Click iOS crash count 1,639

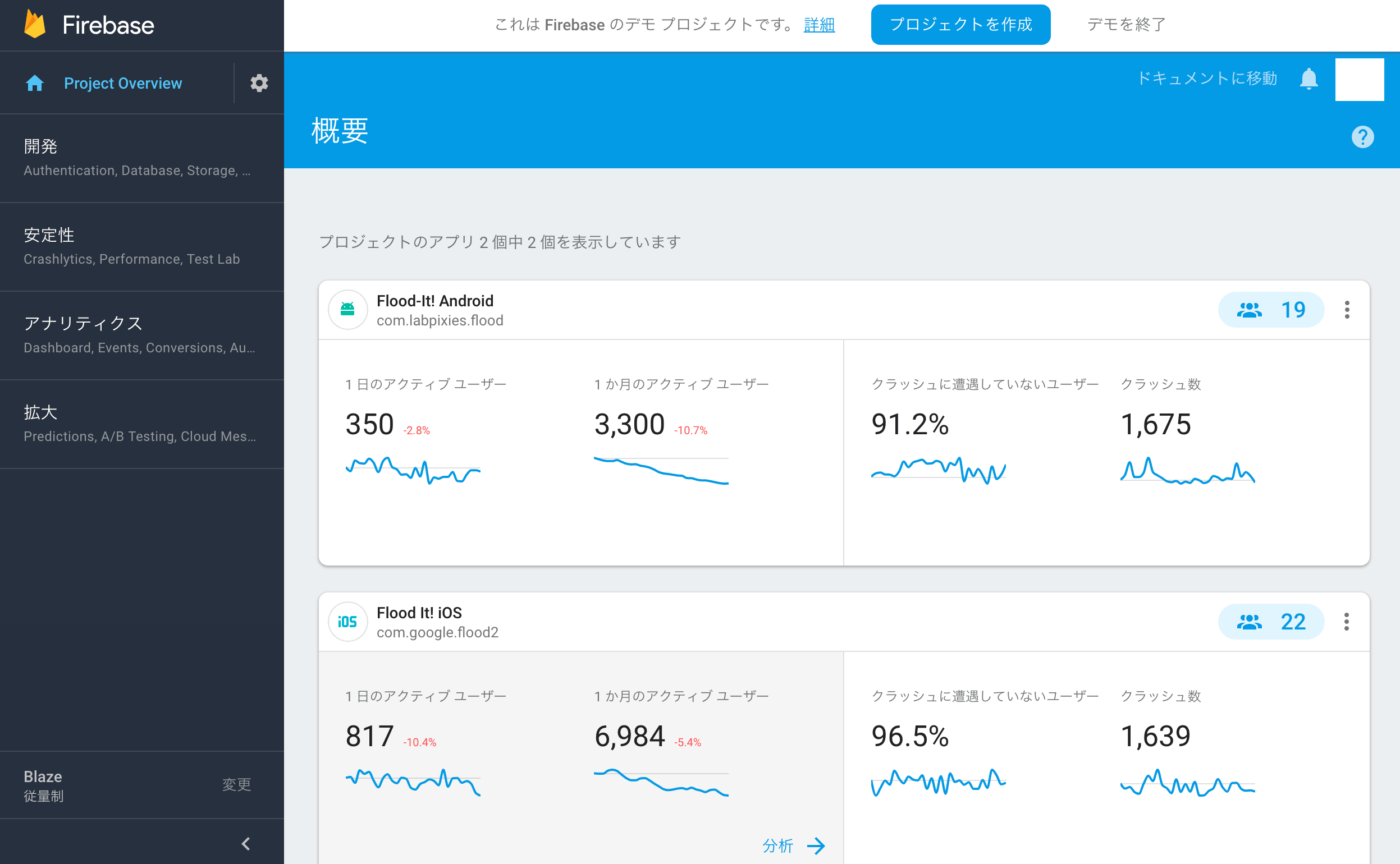pos(1155,737)
